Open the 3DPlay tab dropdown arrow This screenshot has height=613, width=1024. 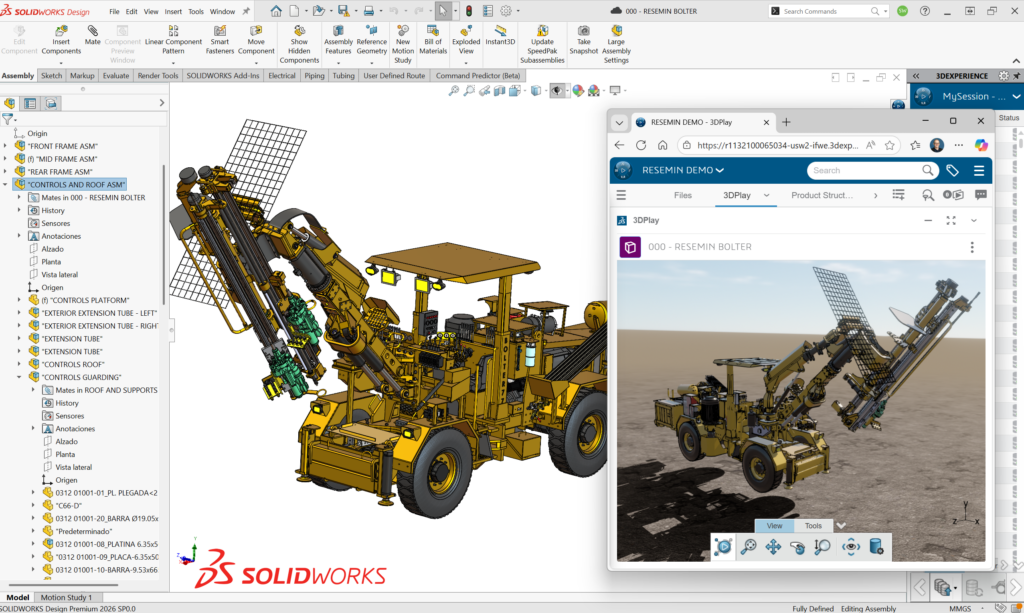pos(767,195)
